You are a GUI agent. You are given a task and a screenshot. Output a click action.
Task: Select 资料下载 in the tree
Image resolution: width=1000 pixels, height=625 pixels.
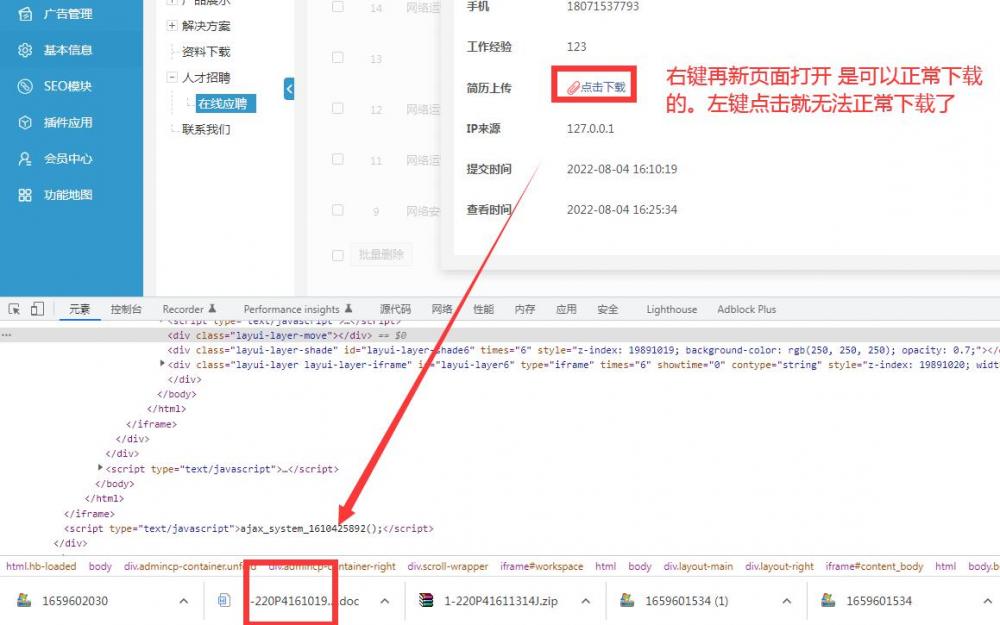pyautogui.click(x=206, y=52)
